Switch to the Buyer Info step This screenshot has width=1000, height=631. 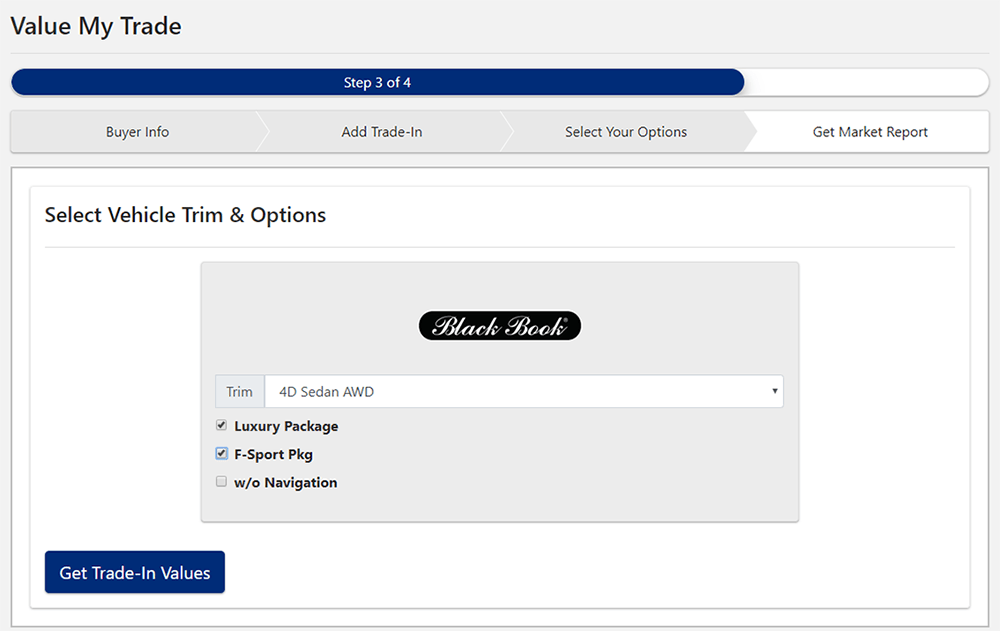(136, 131)
